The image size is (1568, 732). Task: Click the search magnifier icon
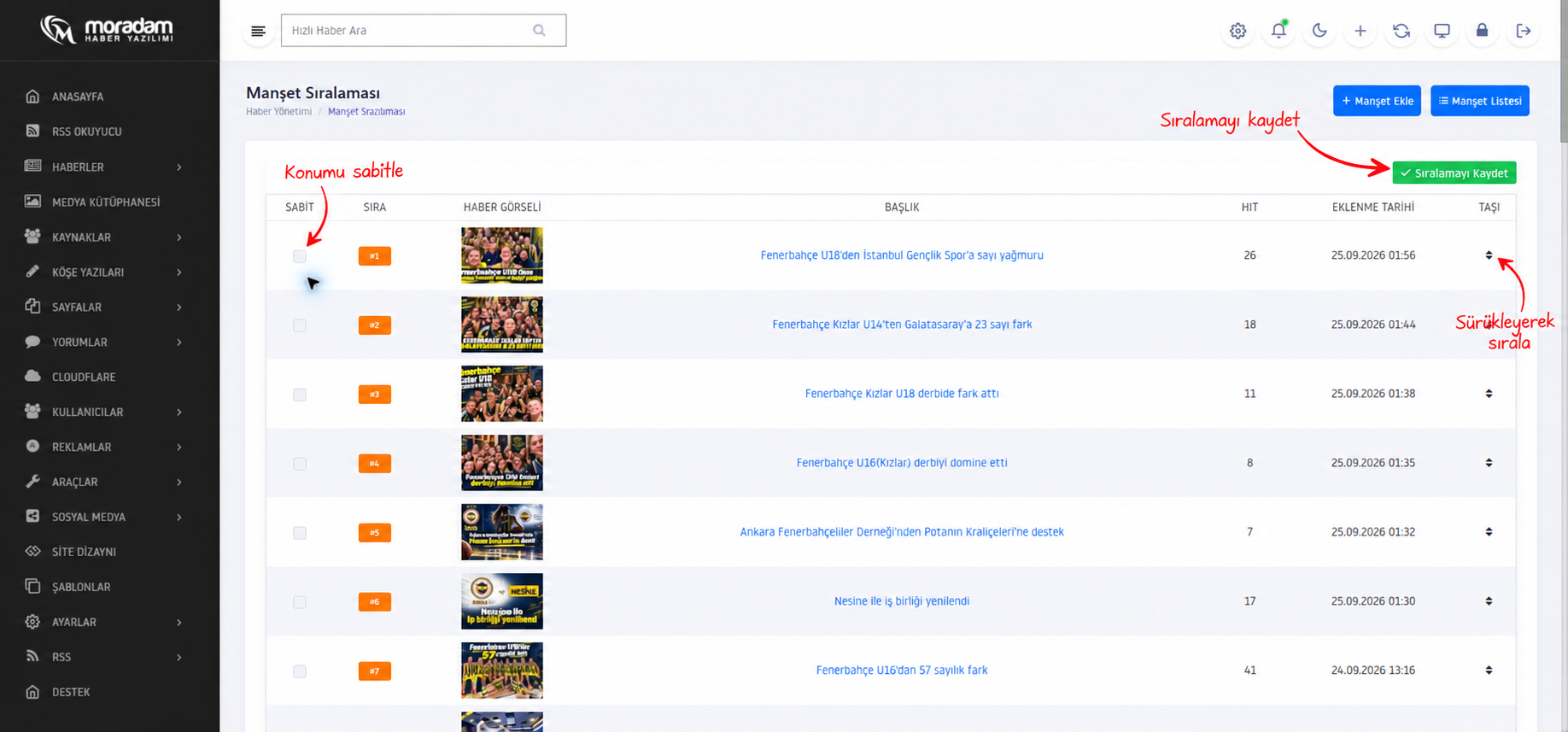(x=539, y=30)
